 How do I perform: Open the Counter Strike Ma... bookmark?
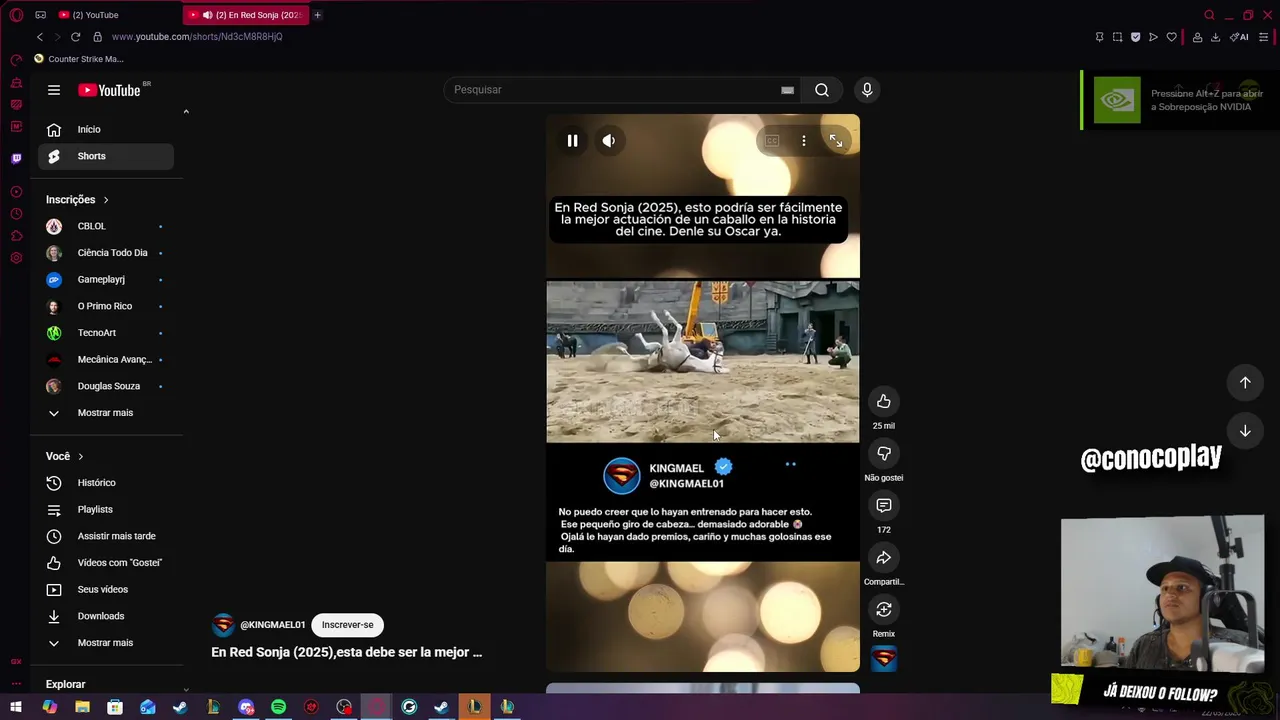[79, 59]
